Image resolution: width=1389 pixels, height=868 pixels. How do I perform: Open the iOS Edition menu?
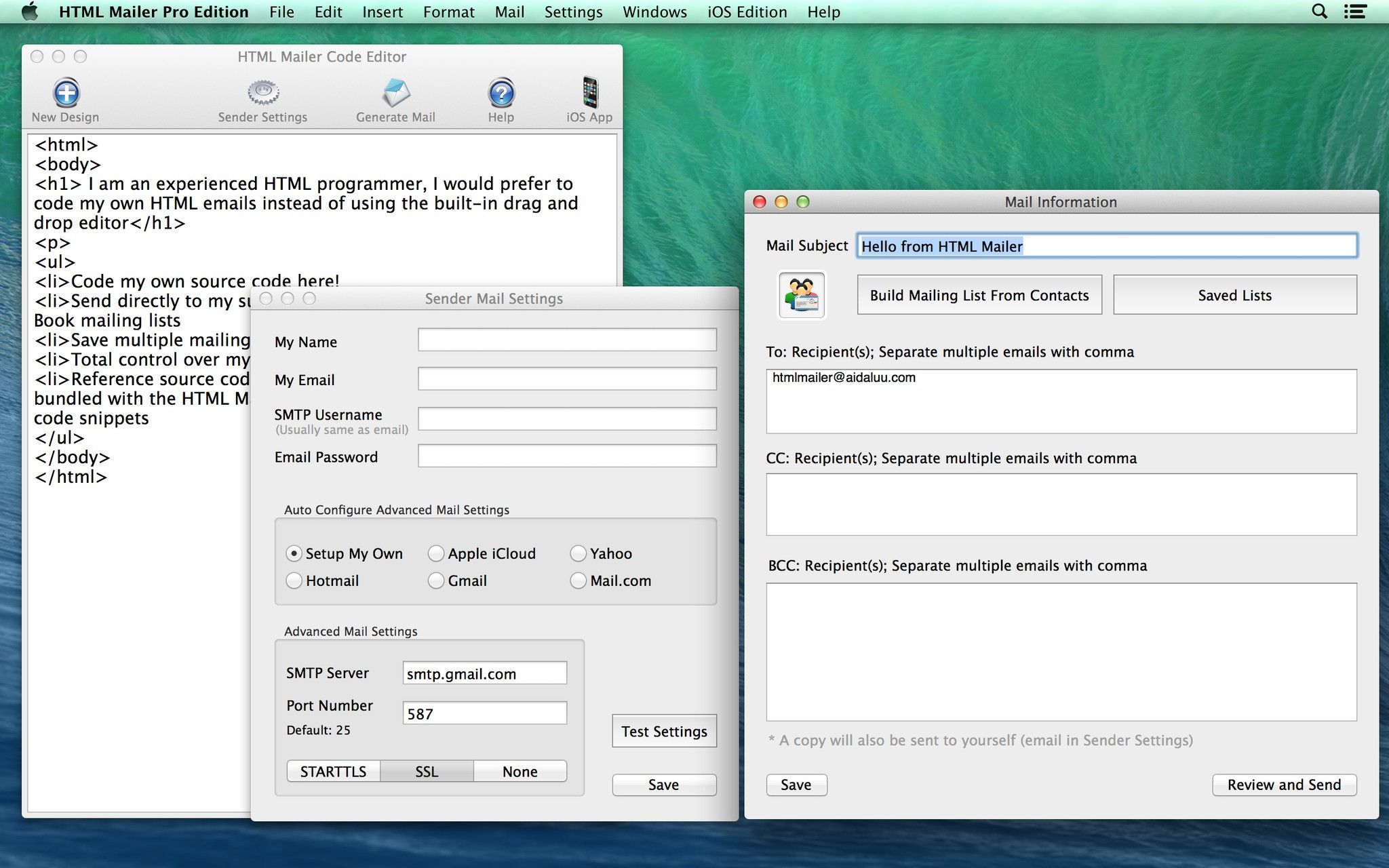click(x=747, y=12)
